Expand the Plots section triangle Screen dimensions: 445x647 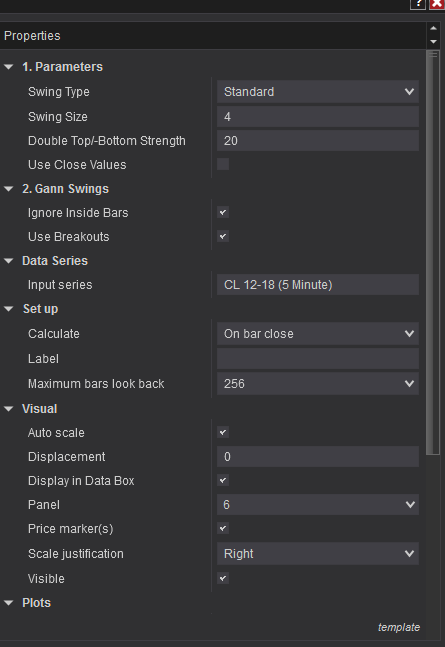(x=9, y=603)
